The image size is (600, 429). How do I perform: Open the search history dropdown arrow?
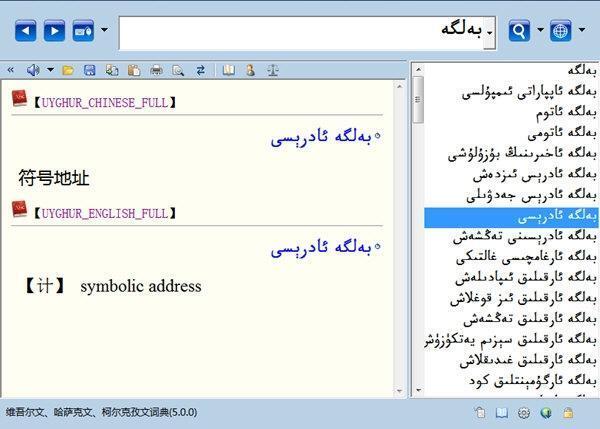pyautogui.click(x=490, y=33)
